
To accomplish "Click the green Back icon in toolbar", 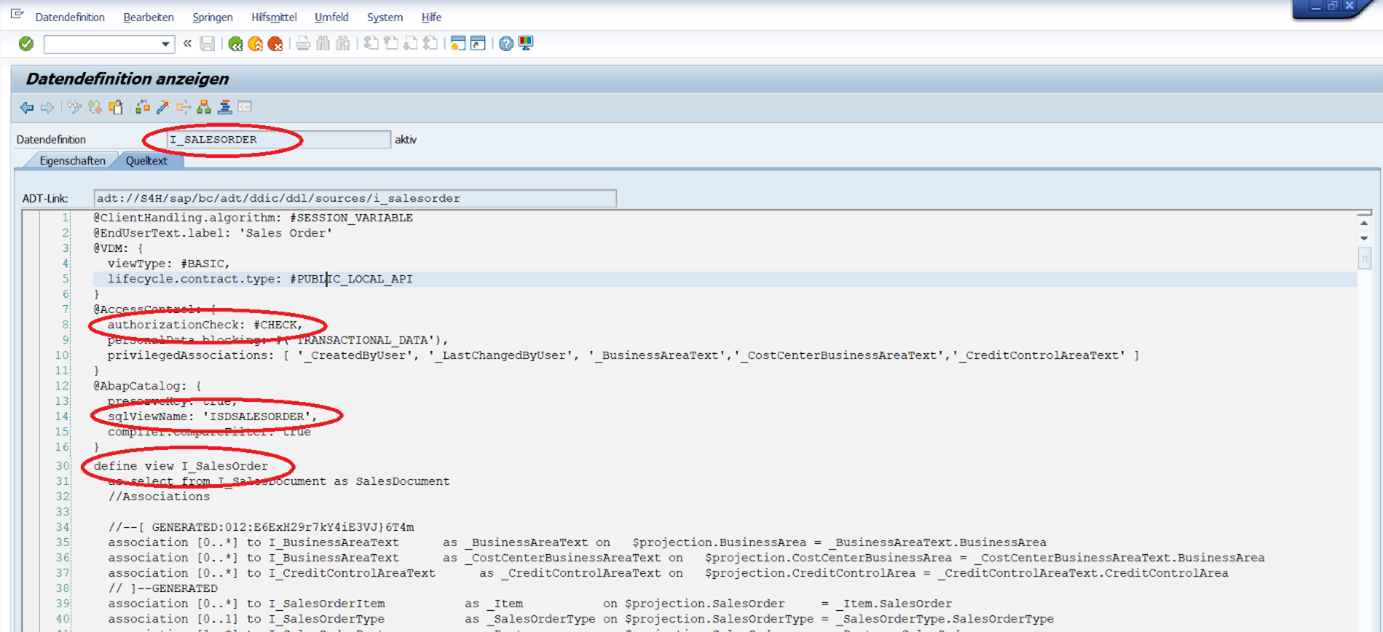I will (235, 44).
